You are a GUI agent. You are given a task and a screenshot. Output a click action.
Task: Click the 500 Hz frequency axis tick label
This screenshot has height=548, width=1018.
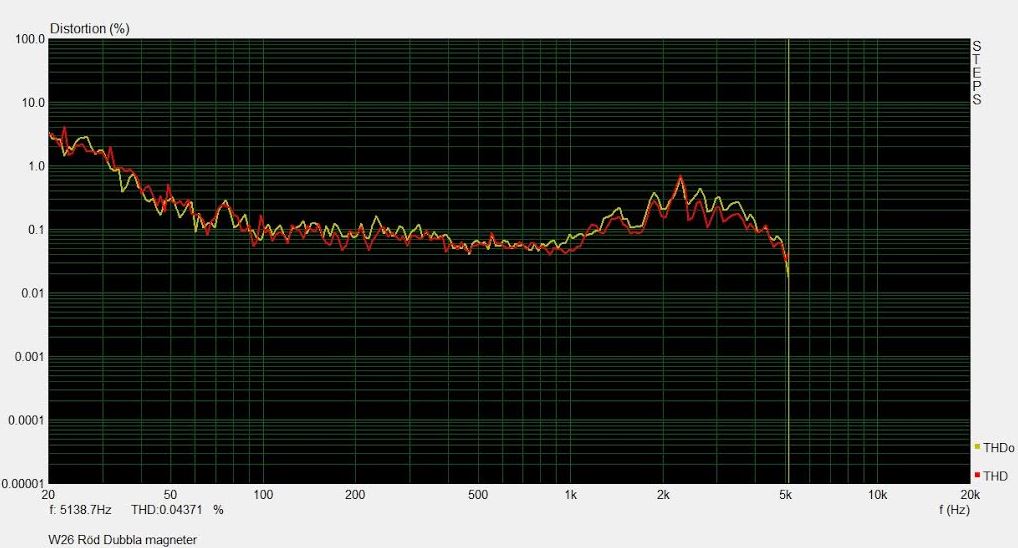(477, 495)
